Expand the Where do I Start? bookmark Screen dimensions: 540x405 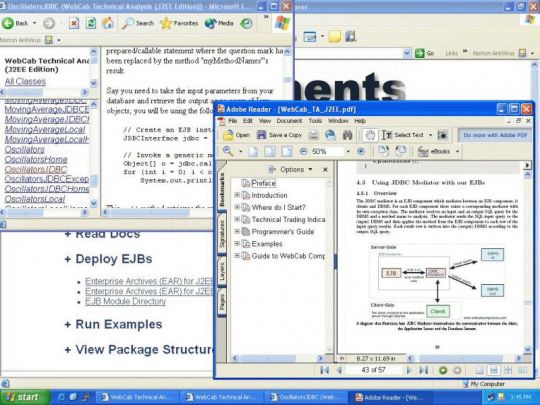[x=237, y=207]
